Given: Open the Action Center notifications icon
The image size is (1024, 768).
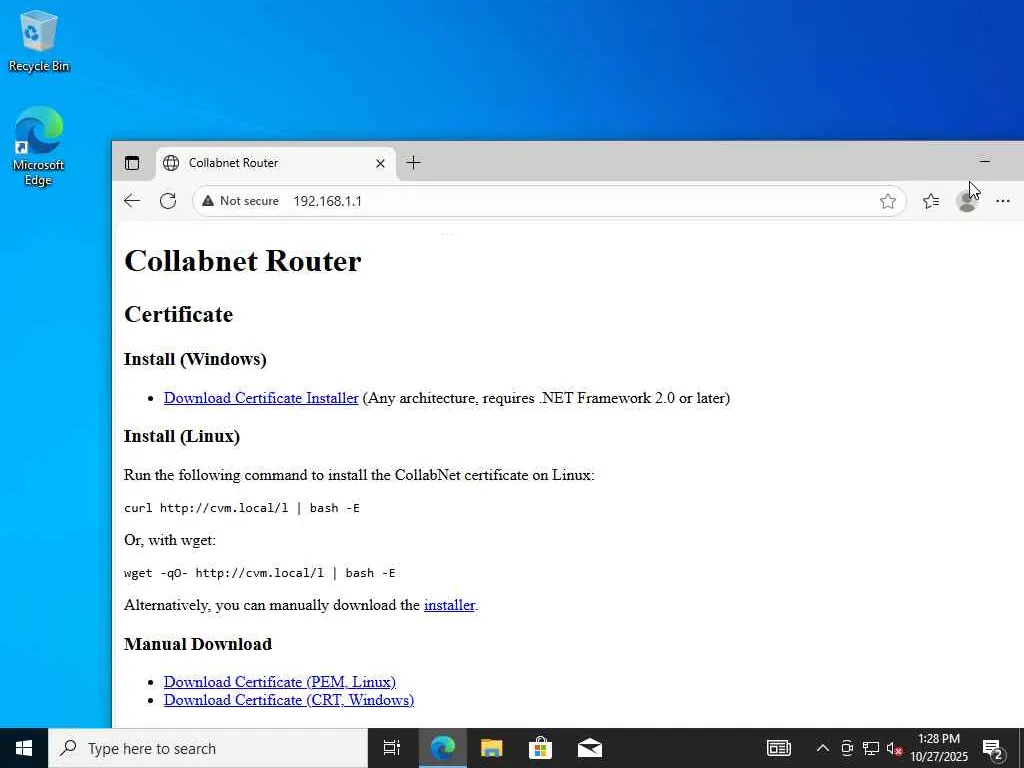Looking at the screenshot, I should coord(993,748).
